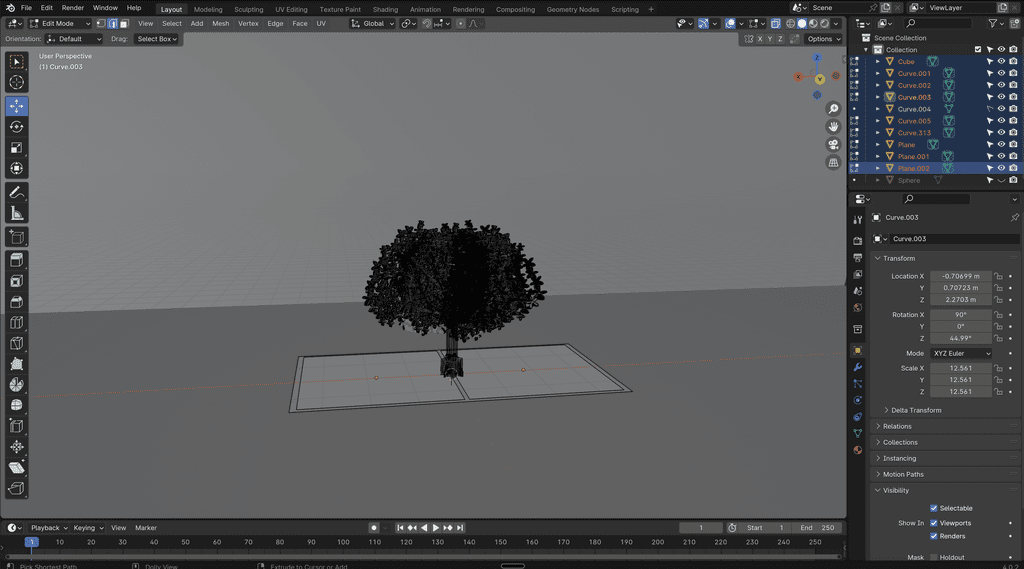Viewport: 1024px width, 569px height.
Task: Select the Cursor tool
Action: (x=17, y=83)
